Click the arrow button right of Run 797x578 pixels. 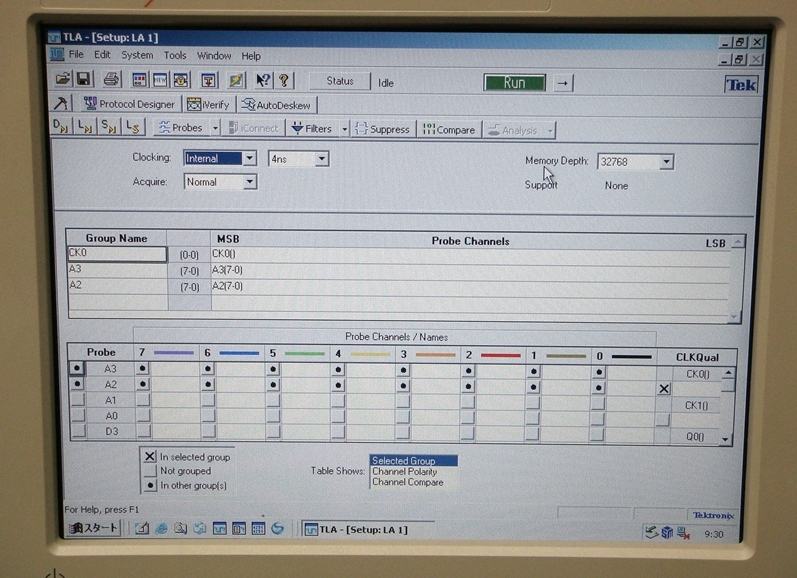[562, 83]
